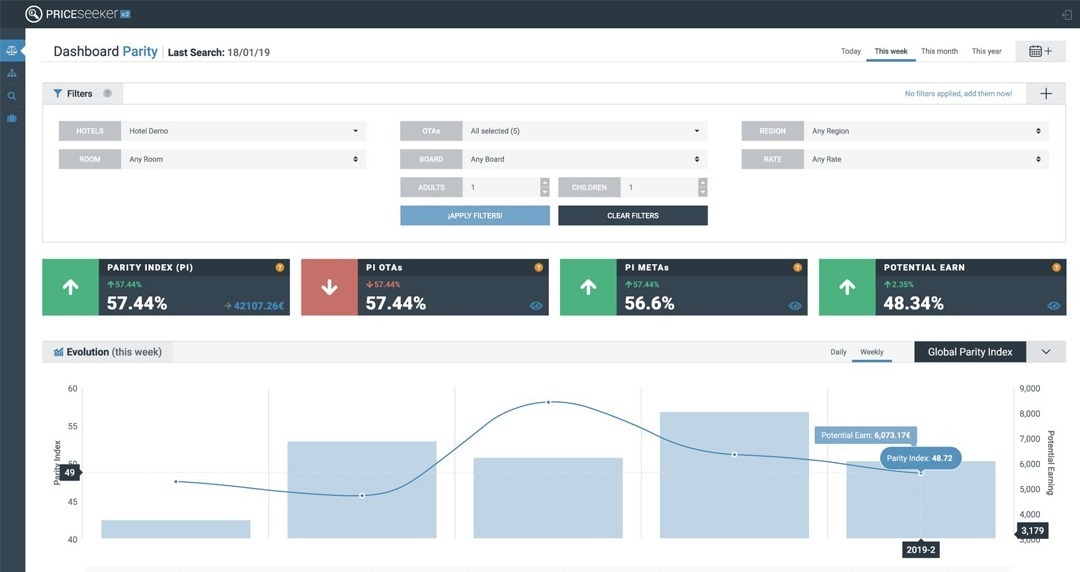Select the This year tab
Image resolution: width=1080 pixels, height=572 pixels.
(986, 51)
